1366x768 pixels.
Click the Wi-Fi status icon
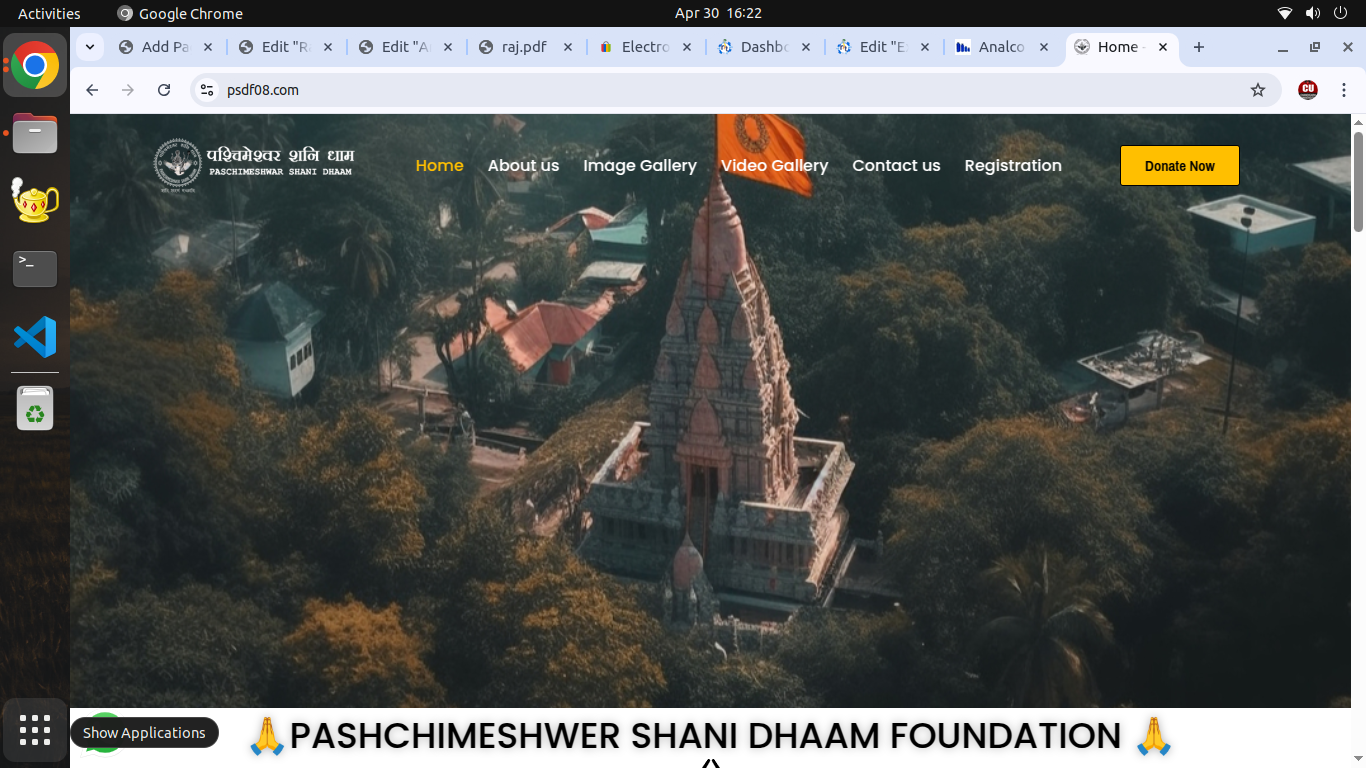click(x=1285, y=13)
